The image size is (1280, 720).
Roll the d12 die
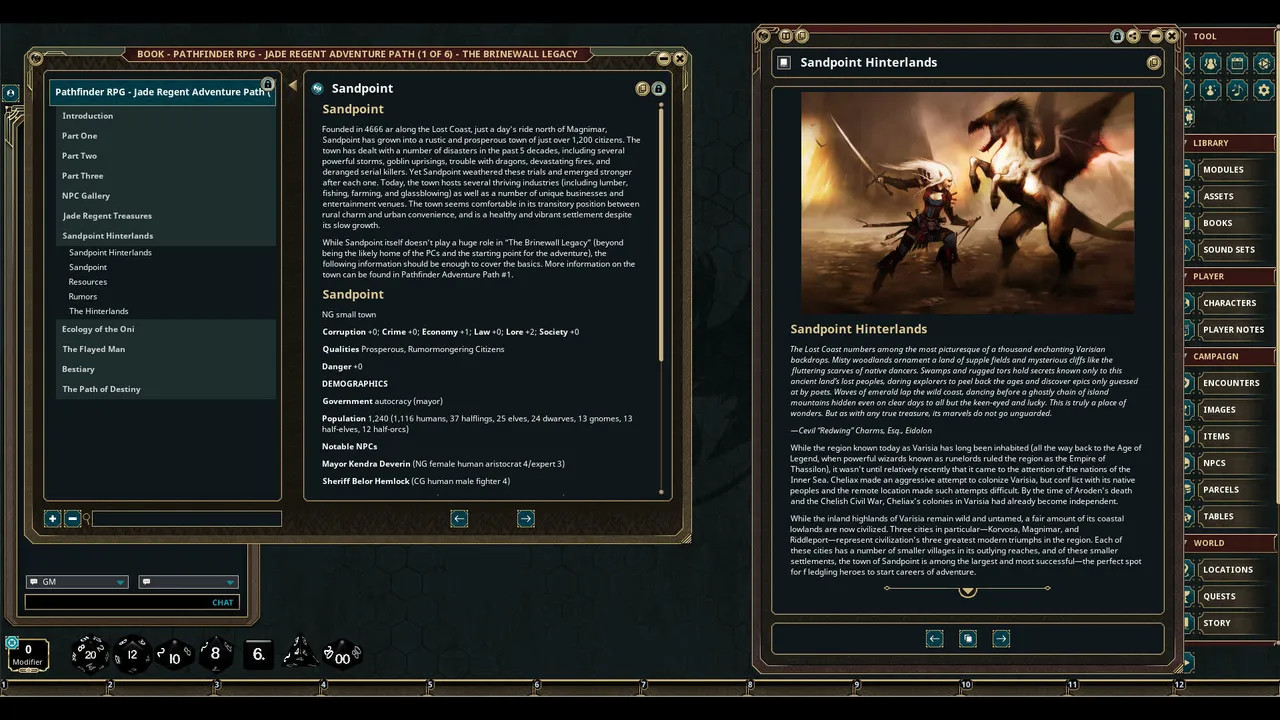click(132, 654)
